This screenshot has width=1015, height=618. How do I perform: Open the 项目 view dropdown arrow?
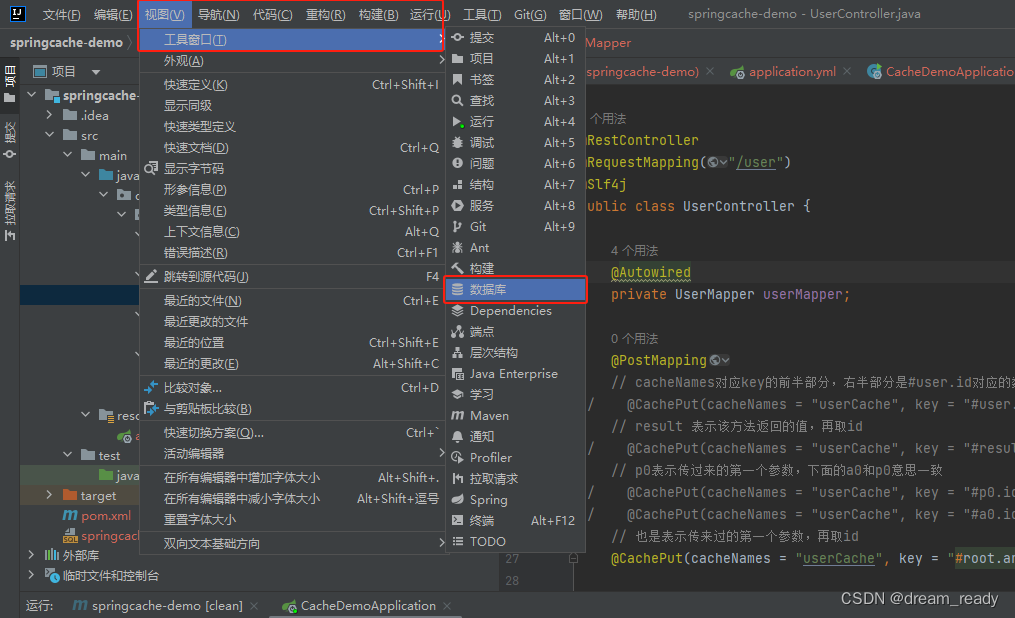pos(96,72)
